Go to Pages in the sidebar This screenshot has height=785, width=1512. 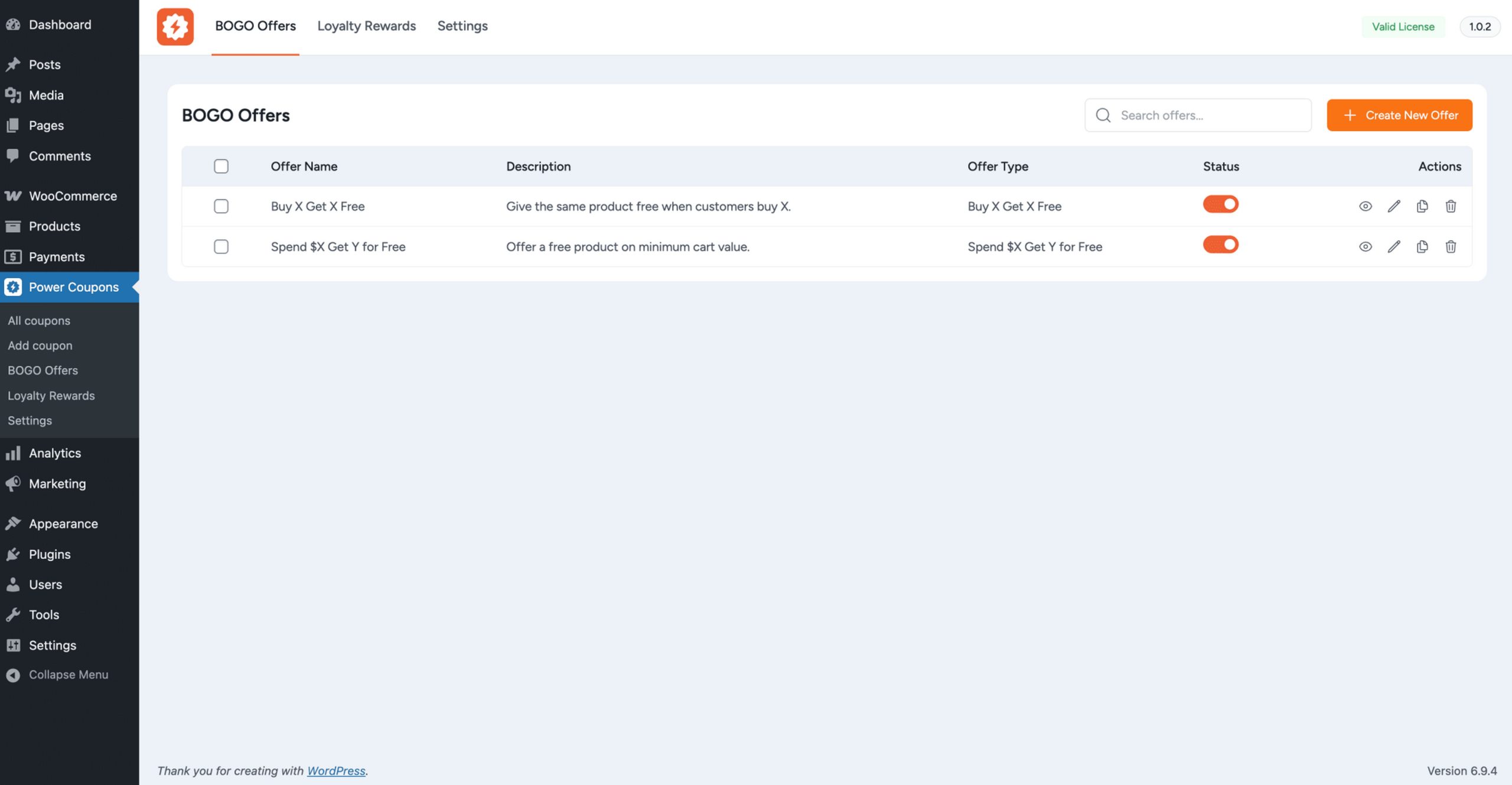pos(69,125)
